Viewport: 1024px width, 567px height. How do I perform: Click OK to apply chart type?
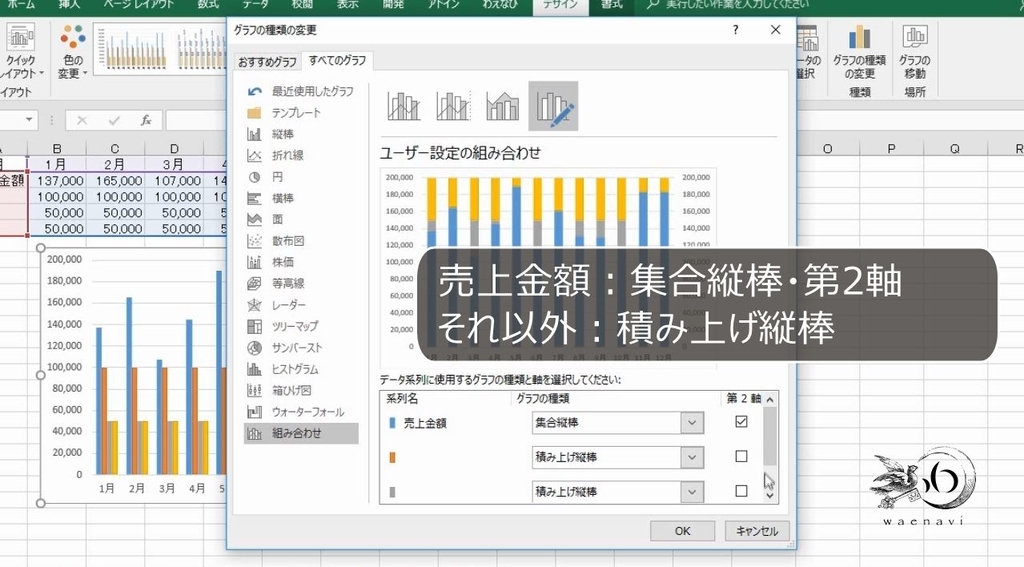tap(682, 531)
